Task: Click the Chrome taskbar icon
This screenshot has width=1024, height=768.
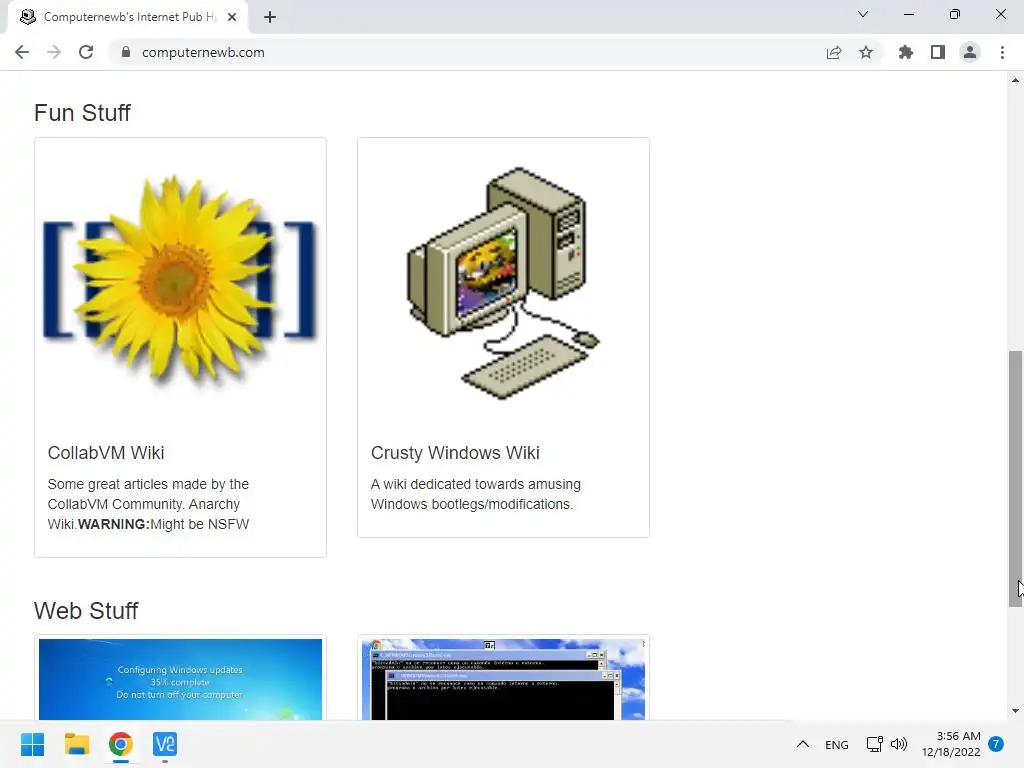Action: pos(121,744)
